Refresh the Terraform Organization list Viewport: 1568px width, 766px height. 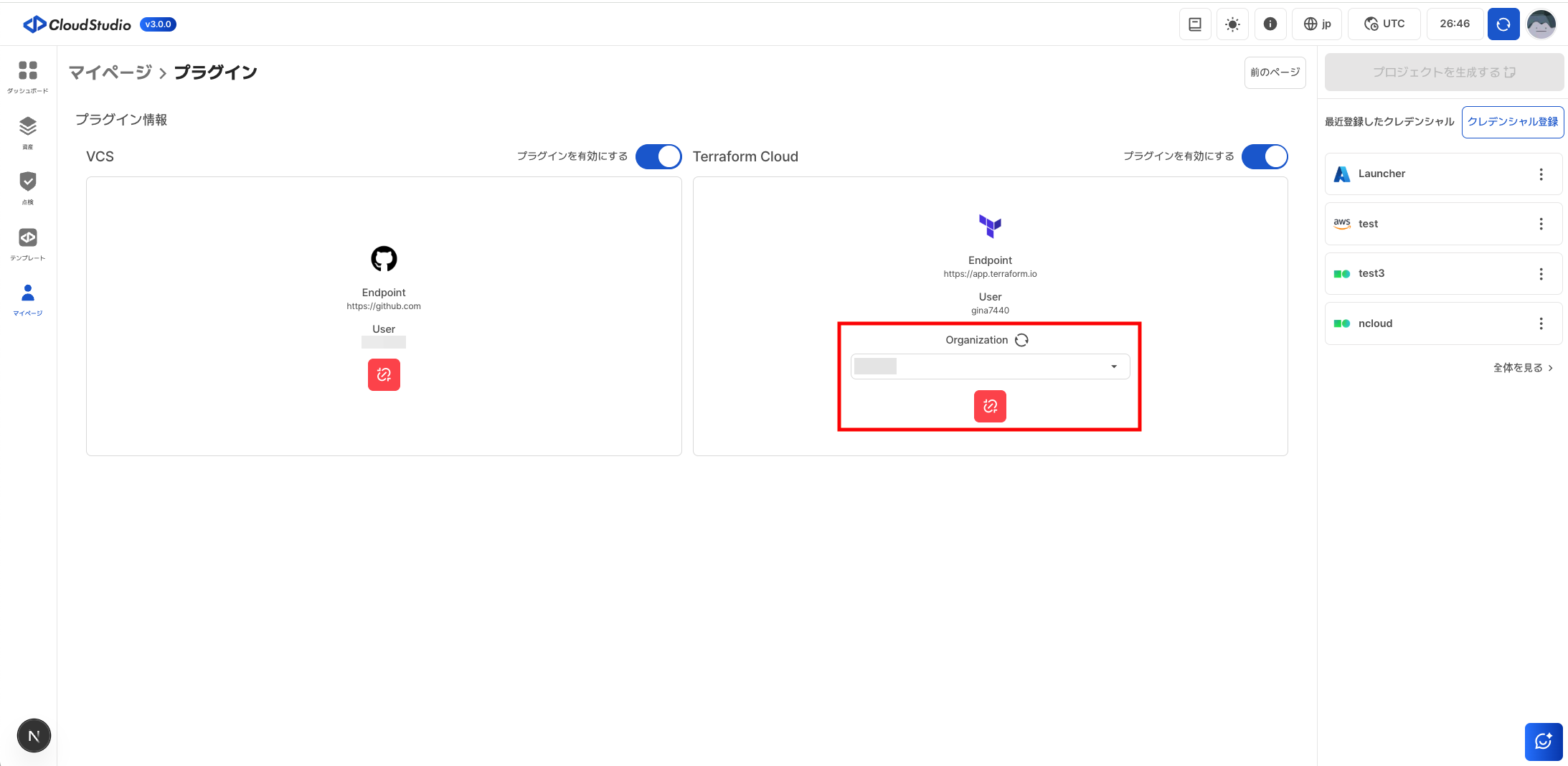coord(1021,340)
